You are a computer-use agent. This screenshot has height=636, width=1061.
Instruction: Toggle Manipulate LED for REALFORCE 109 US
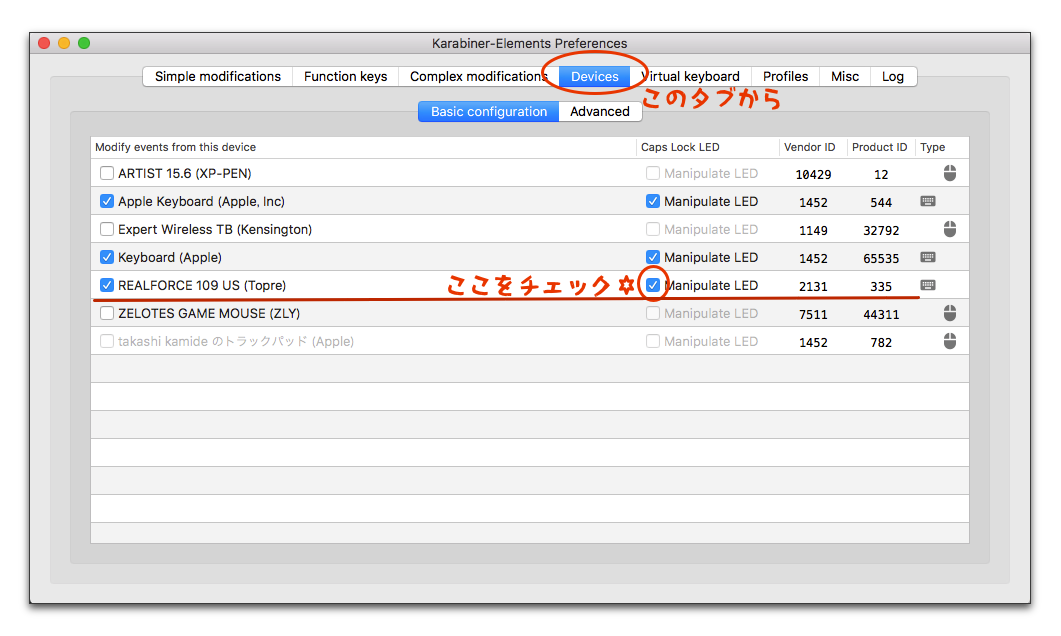(652, 285)
